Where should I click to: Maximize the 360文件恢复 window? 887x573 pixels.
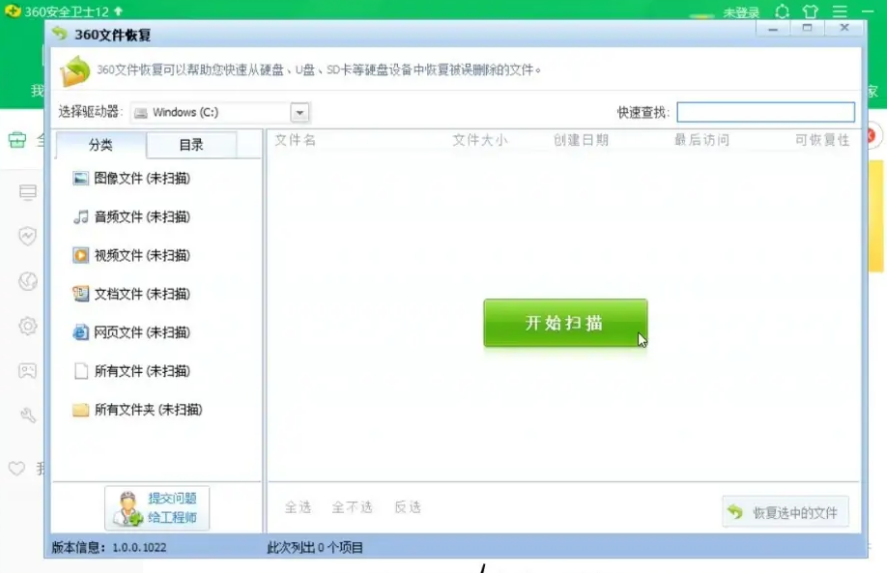tap(807, 28)
